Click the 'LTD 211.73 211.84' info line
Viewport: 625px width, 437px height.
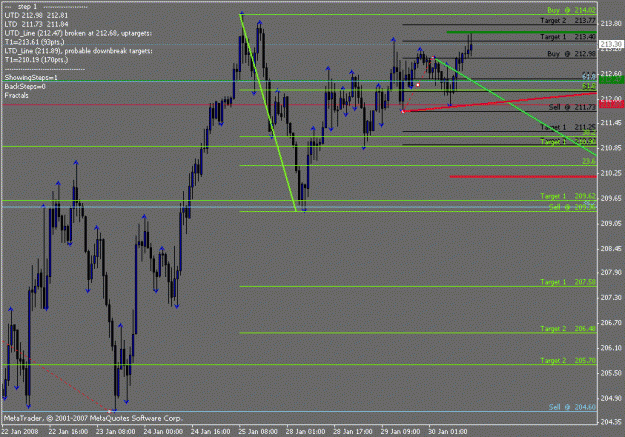click(x=36, y=24)
